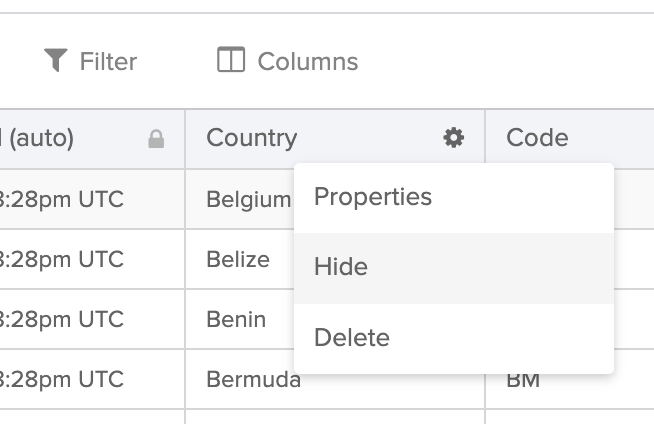Image resolution: width=654 pixels, height=424 pixels.
Task: Click the Columns layout icon
Action: [231, 60]
